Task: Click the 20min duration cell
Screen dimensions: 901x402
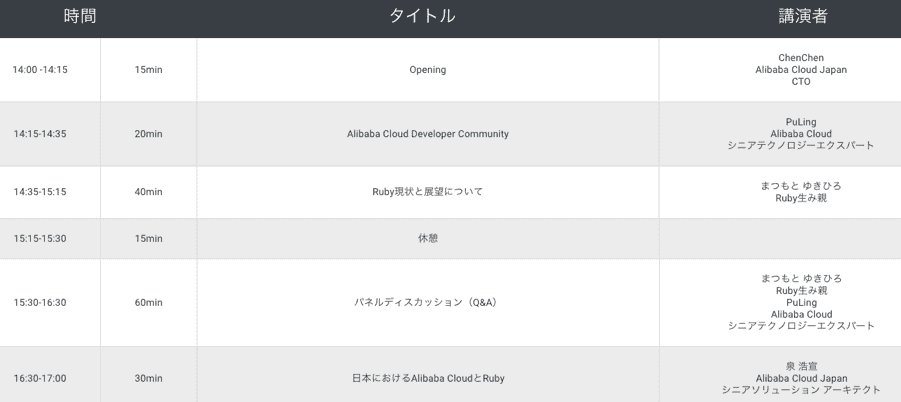Action: tap(149, 134)
